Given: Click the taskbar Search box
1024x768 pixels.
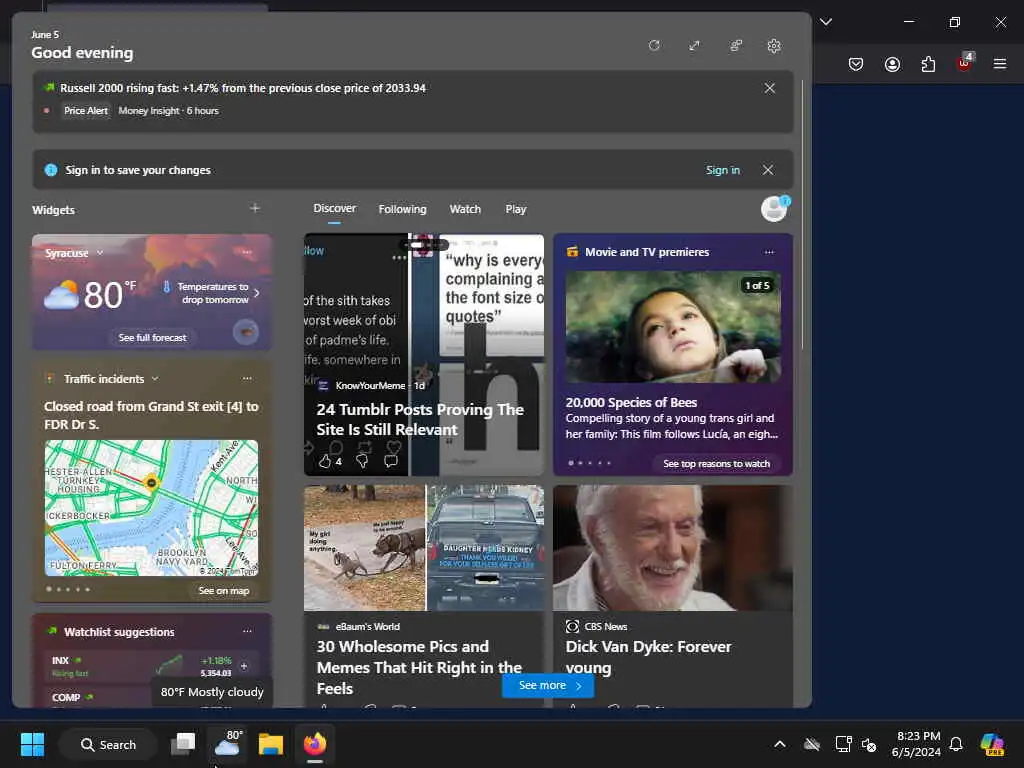Looking at the screenshot, I should click(108, 744).
